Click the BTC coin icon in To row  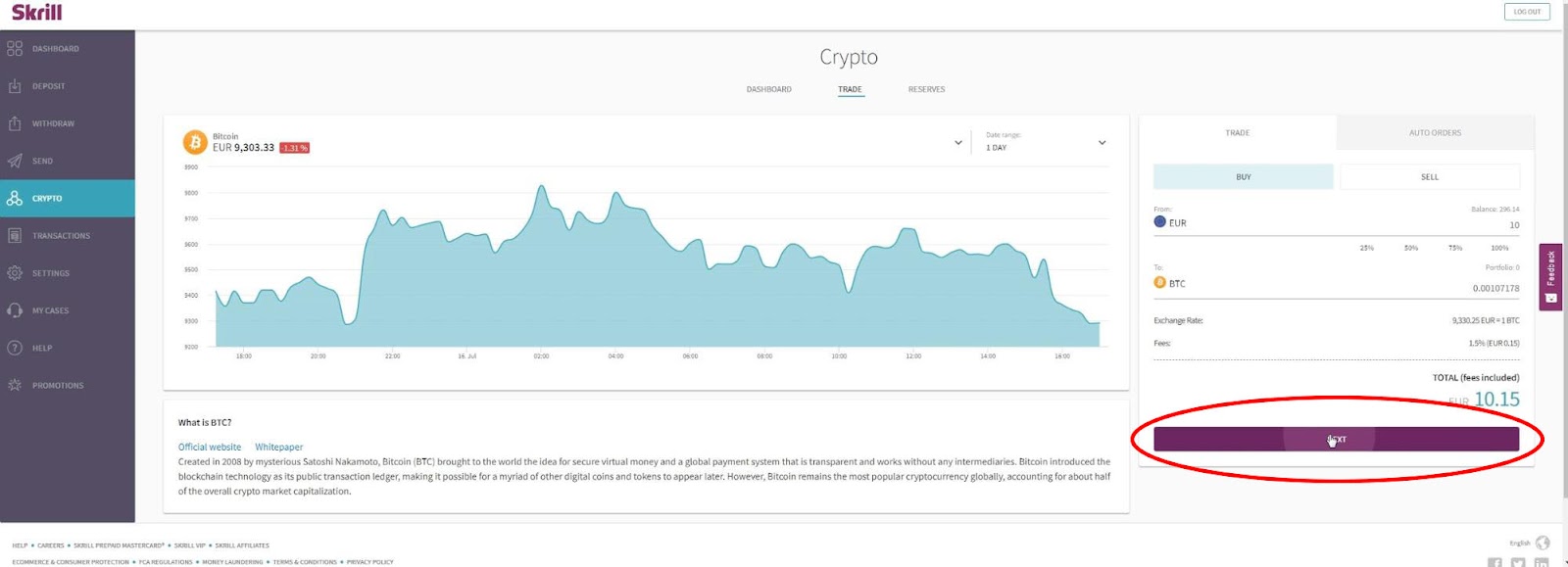point(1160,283)
